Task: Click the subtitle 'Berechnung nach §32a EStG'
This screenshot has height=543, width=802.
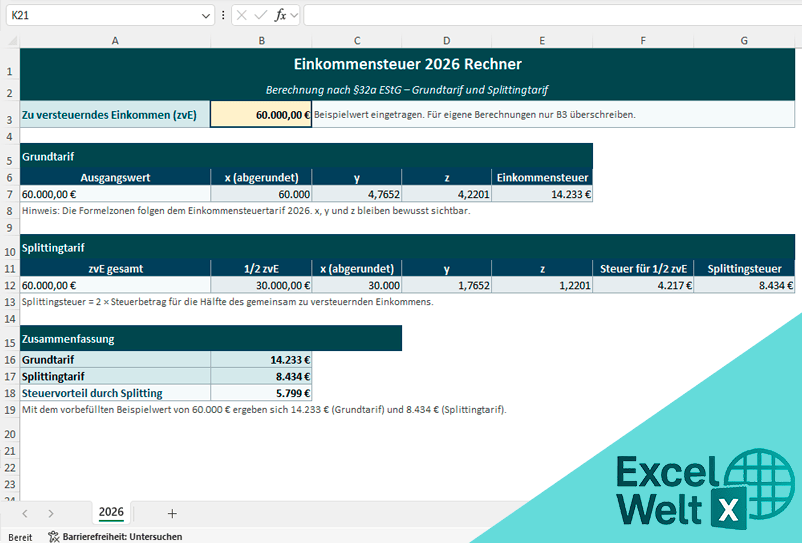Action: (x=407, y=90)
